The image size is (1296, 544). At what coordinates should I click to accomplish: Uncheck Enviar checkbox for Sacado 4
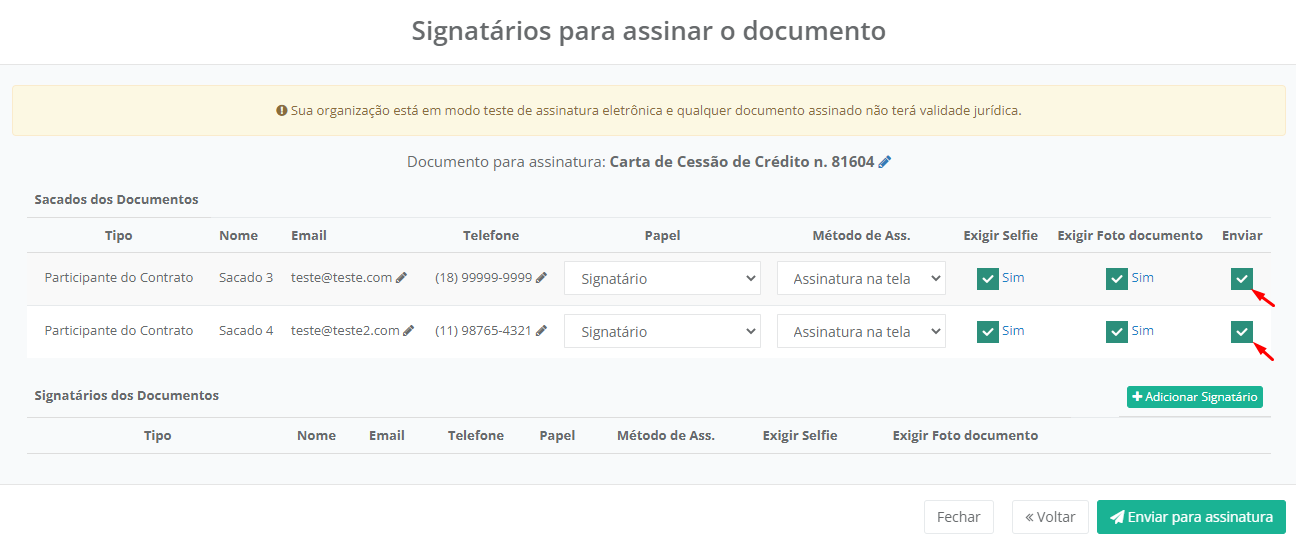coord(1242,332)
